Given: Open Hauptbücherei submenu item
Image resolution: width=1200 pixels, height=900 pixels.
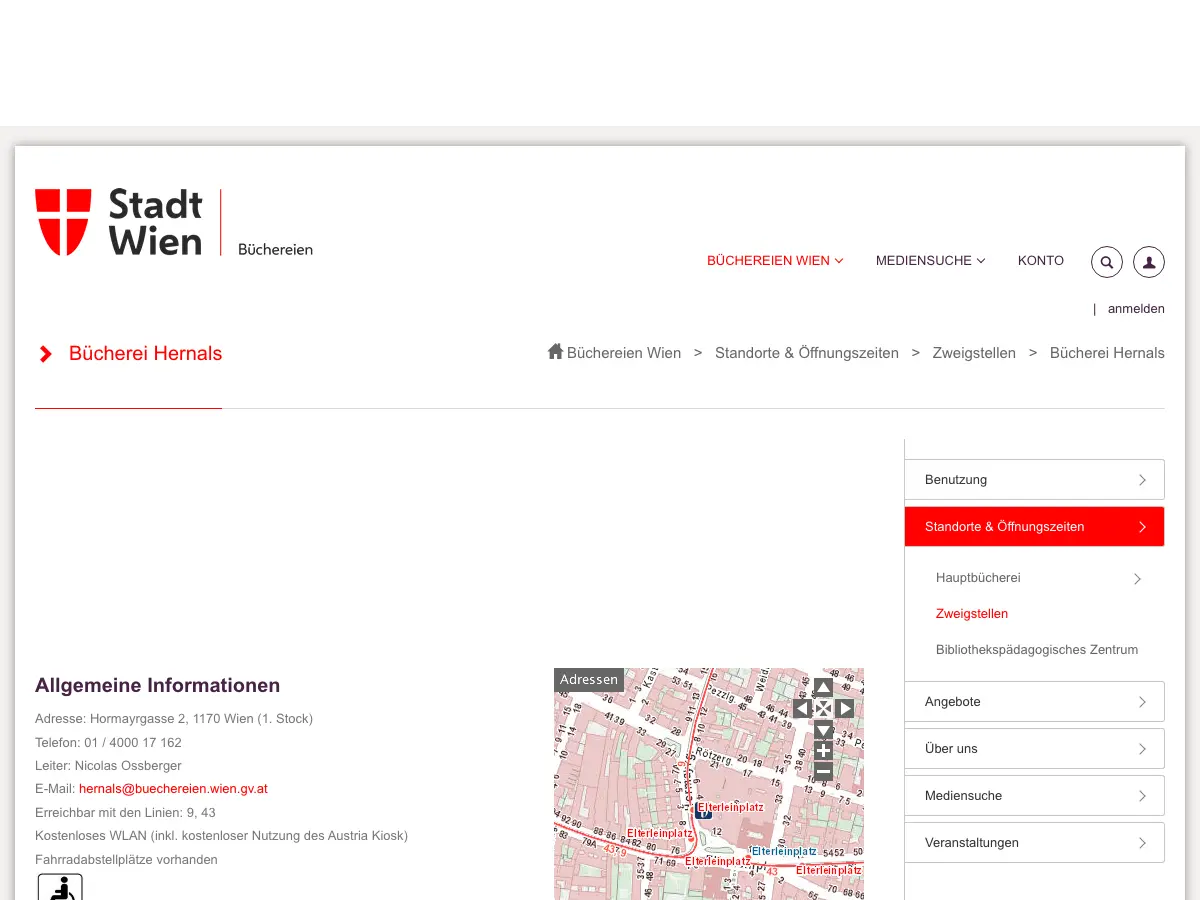Looking at the screenshot, I should pos(978,578).
